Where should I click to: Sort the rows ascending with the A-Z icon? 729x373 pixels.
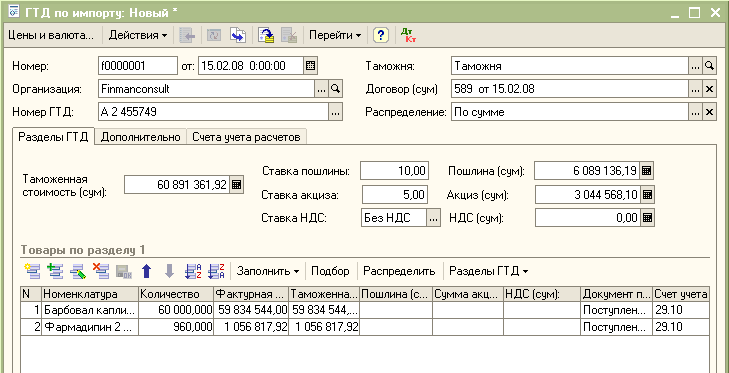pyautogui.click(x=192, y=271)
